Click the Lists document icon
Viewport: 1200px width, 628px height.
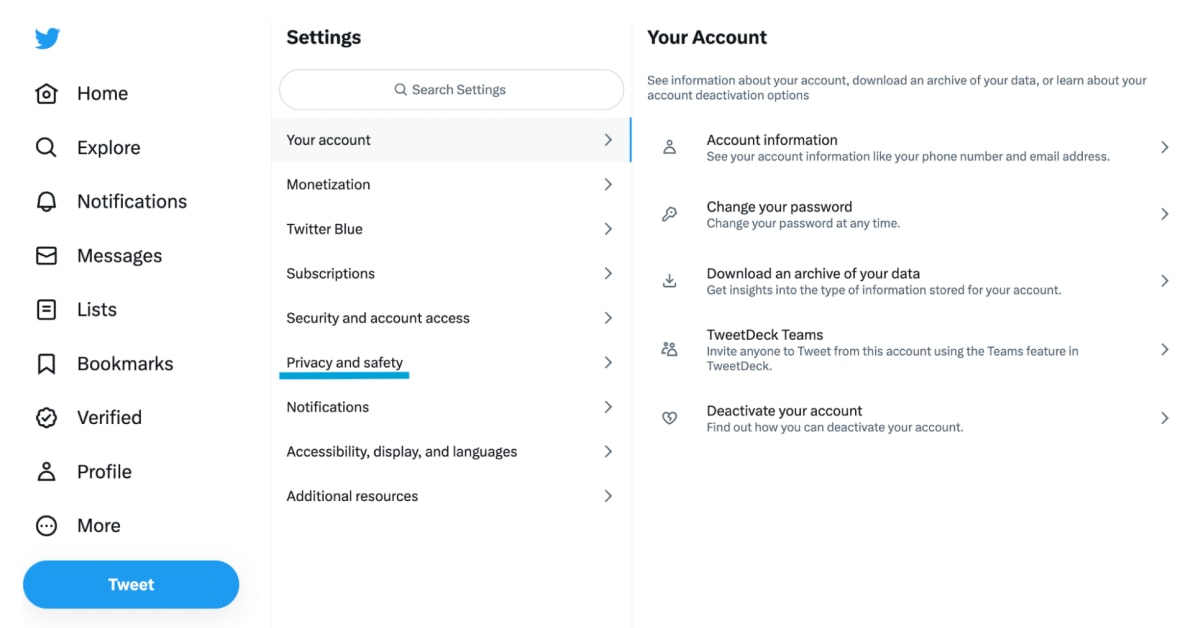click(x=45, y=309)
